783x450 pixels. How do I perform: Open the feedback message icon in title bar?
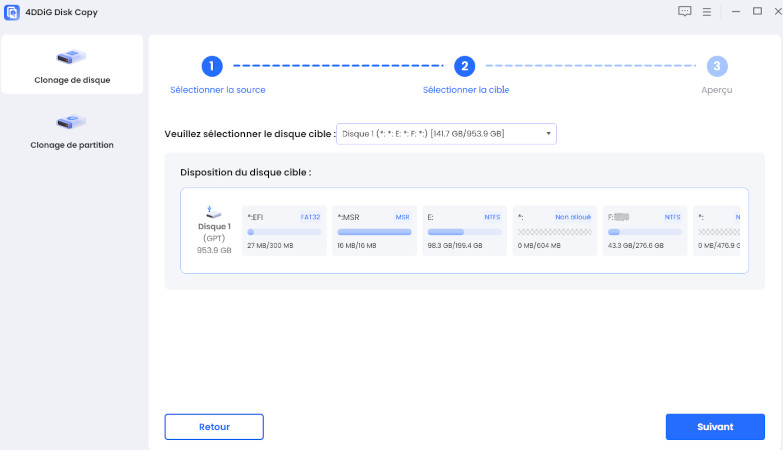(684, 12)
